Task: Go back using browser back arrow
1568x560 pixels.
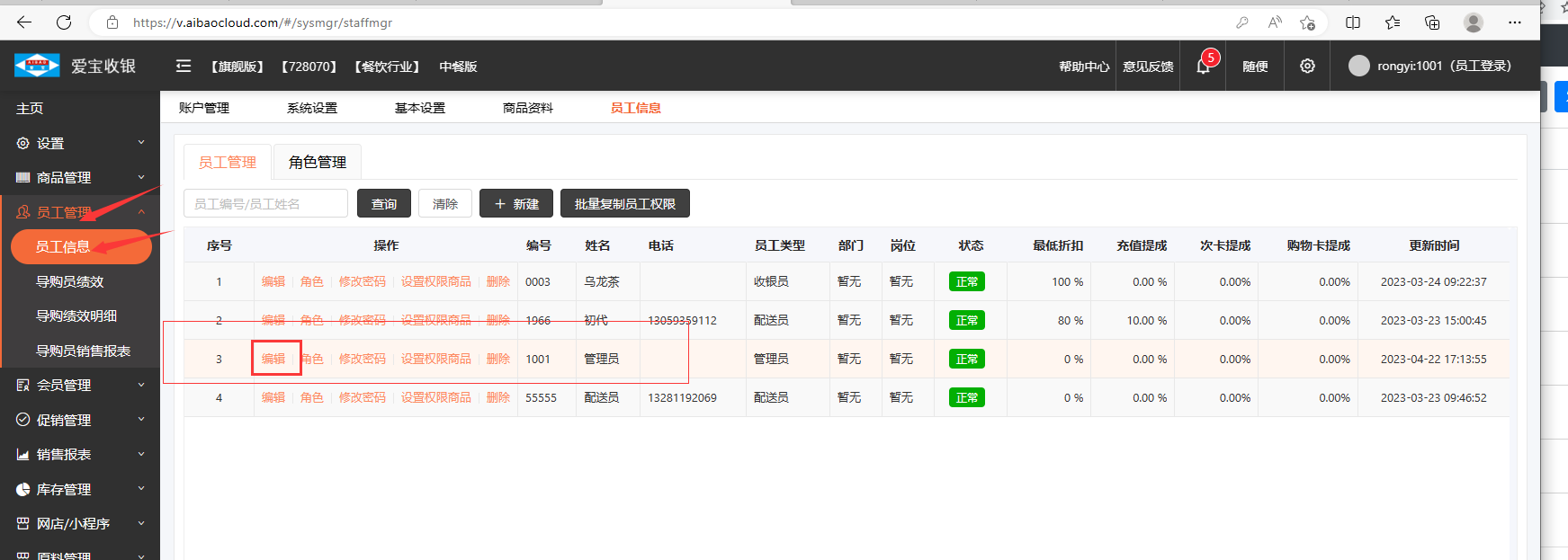Action: click(x=24, y=22)
